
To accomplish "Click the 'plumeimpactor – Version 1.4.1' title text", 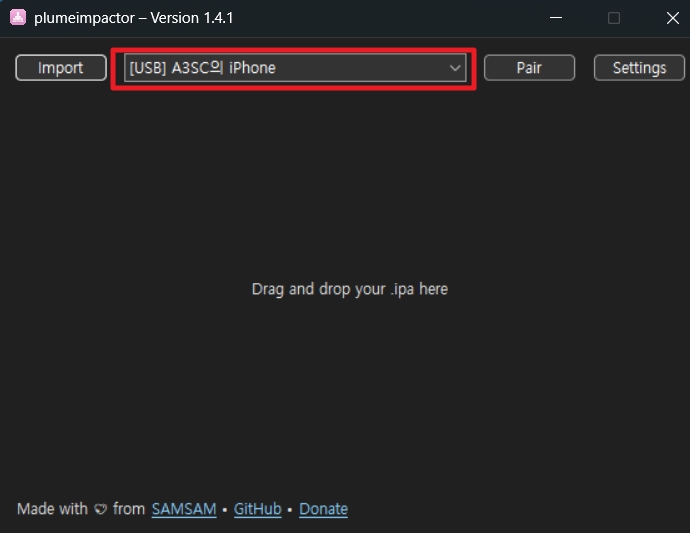I will 134,18.
